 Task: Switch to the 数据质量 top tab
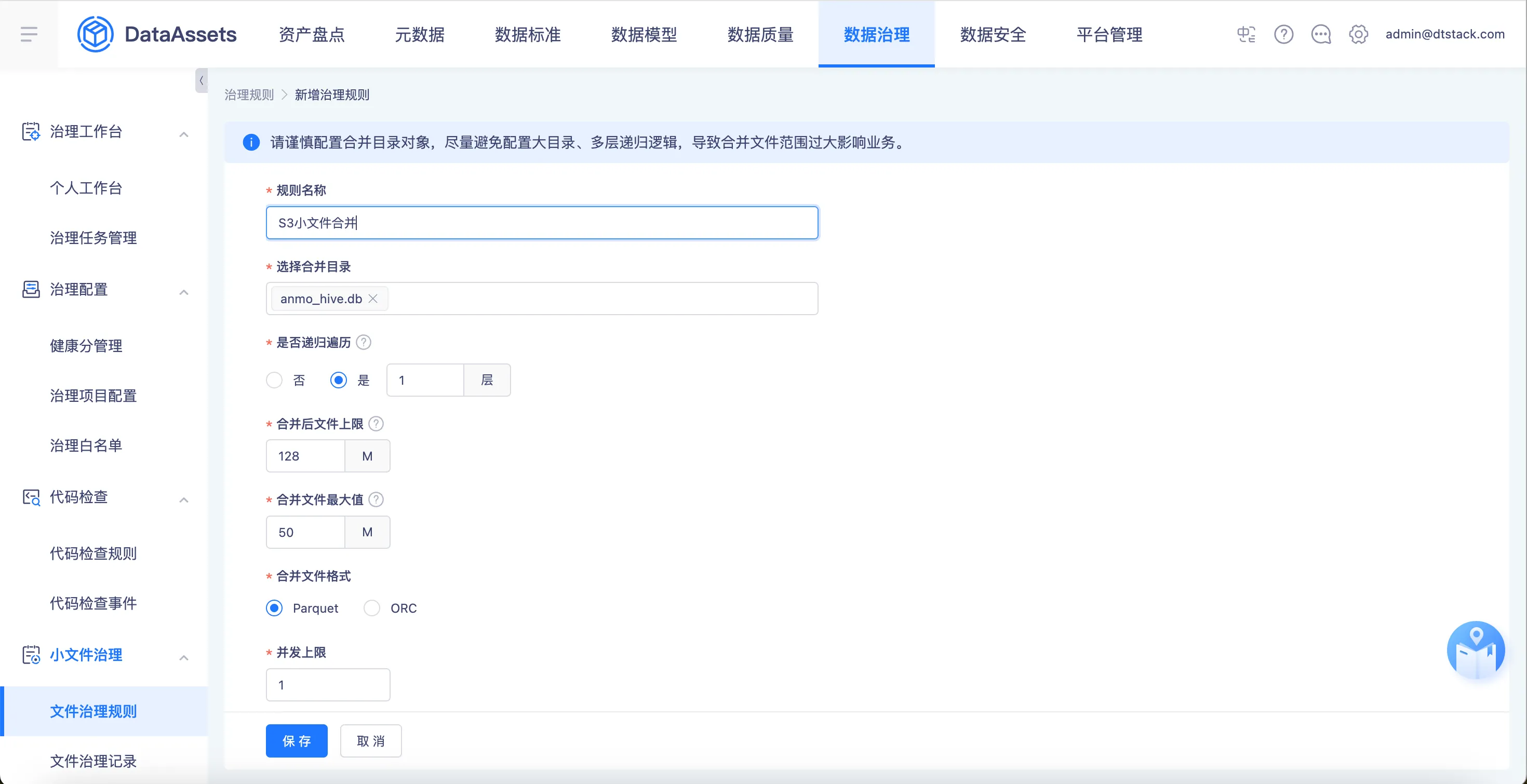pyautogui.click(x=760, y=34)
